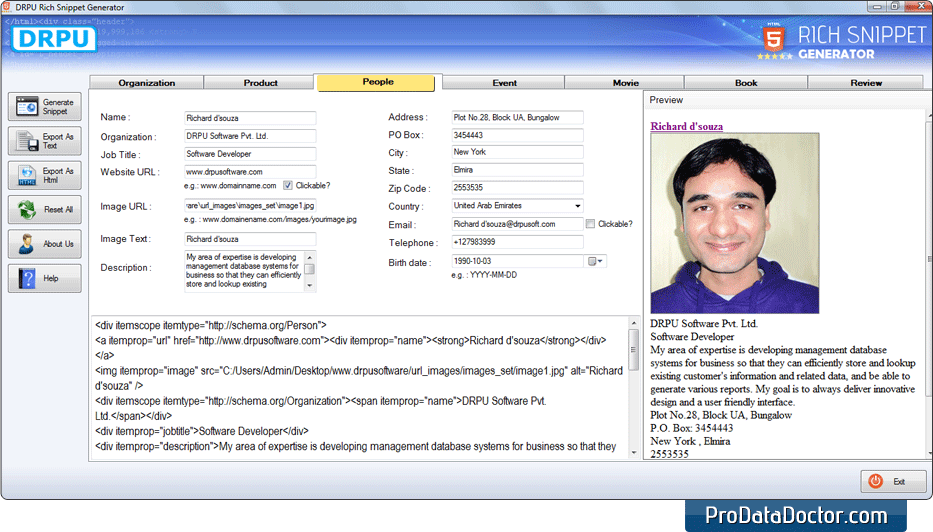The width and height of the screenshot is (933, 532).
Task: Click the code output scrollbar up arrow
Action: coord(634,323)
